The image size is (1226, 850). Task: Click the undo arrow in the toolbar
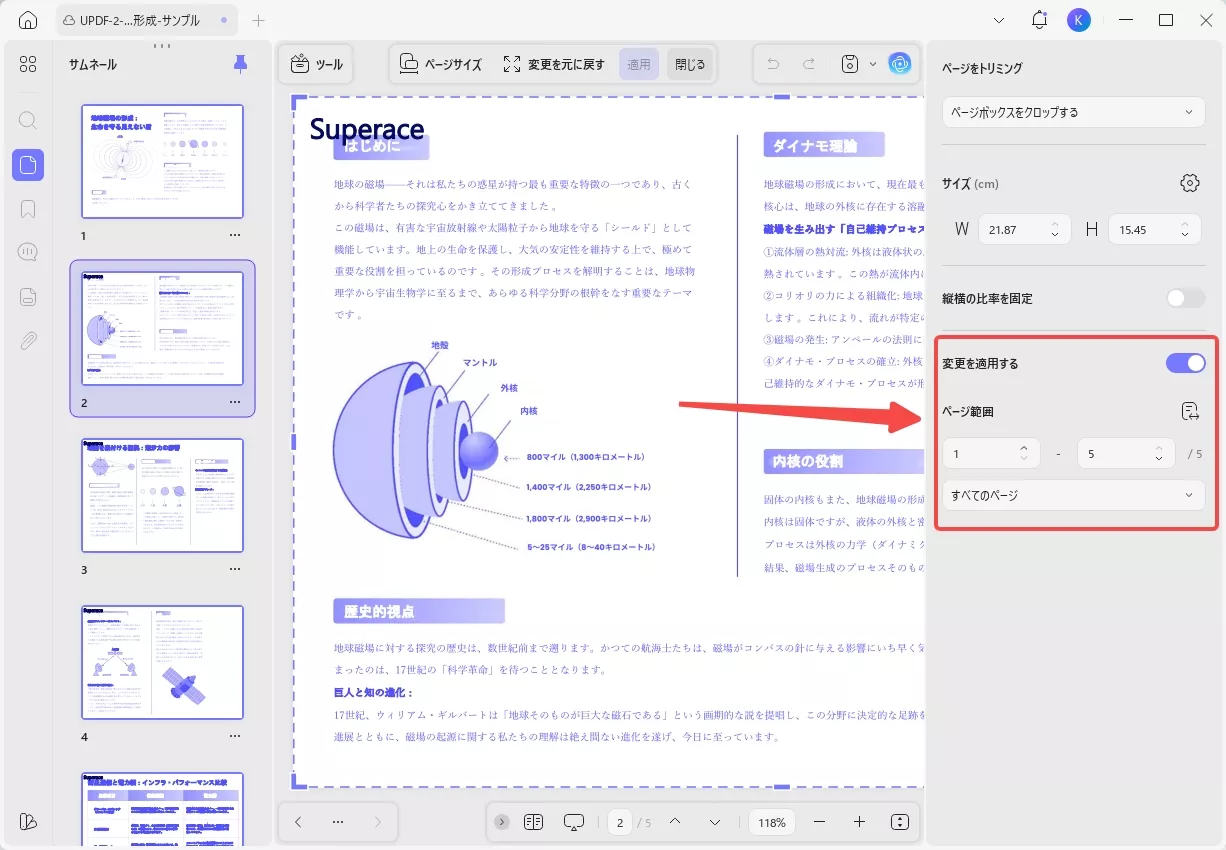pyautogui.click(x=771, y=63)
